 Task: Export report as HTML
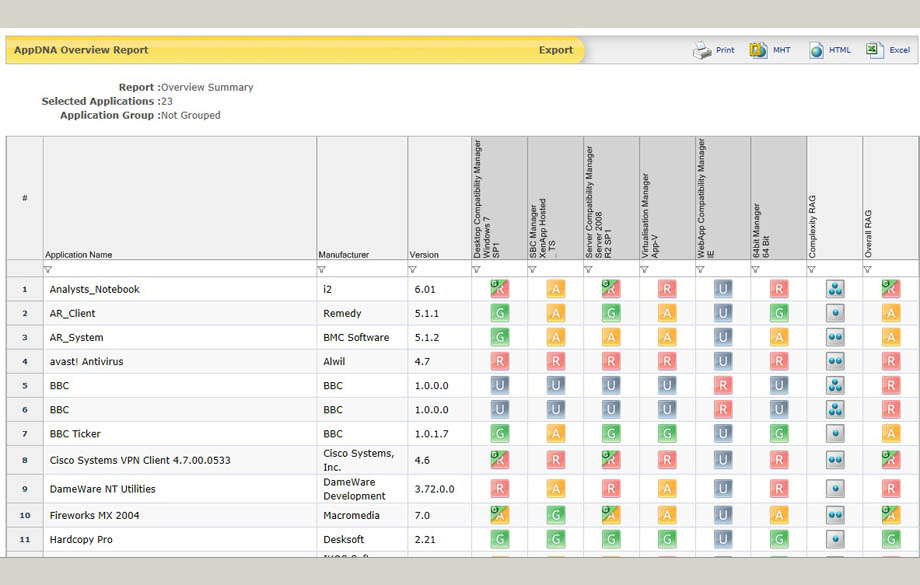tap(830, 50)
